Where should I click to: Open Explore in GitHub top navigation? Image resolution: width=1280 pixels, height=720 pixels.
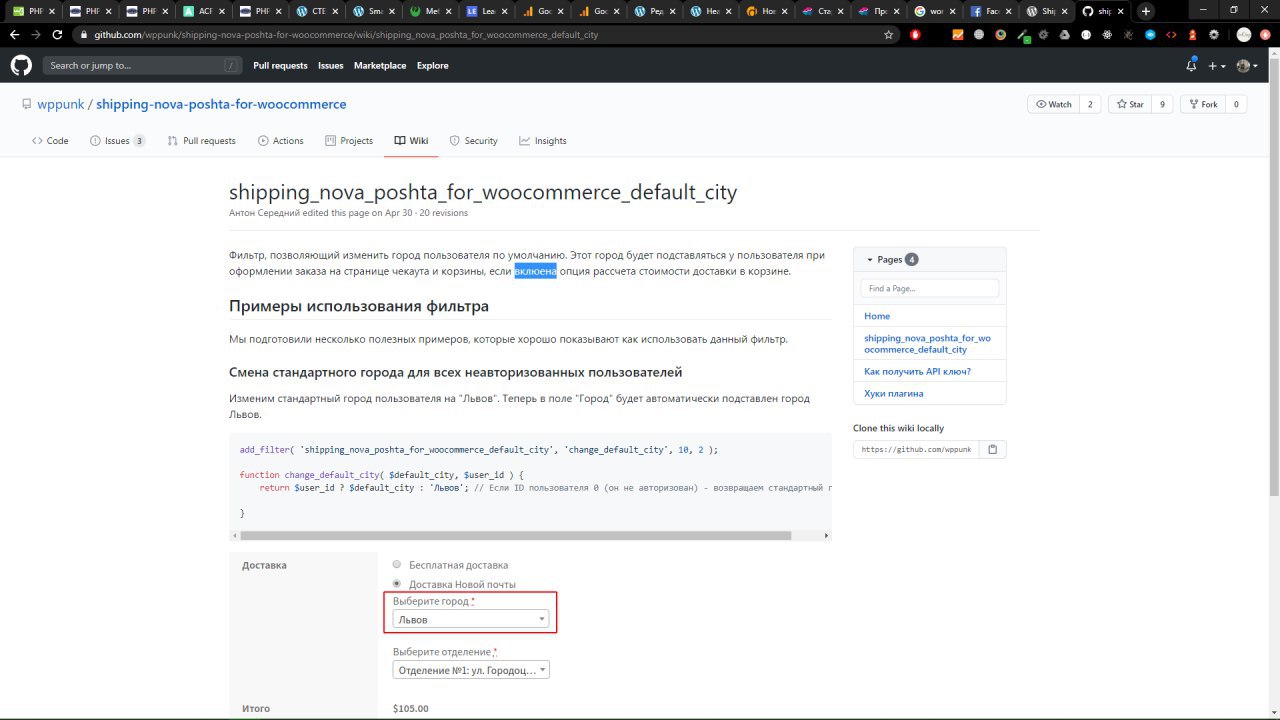coord(432,65)
